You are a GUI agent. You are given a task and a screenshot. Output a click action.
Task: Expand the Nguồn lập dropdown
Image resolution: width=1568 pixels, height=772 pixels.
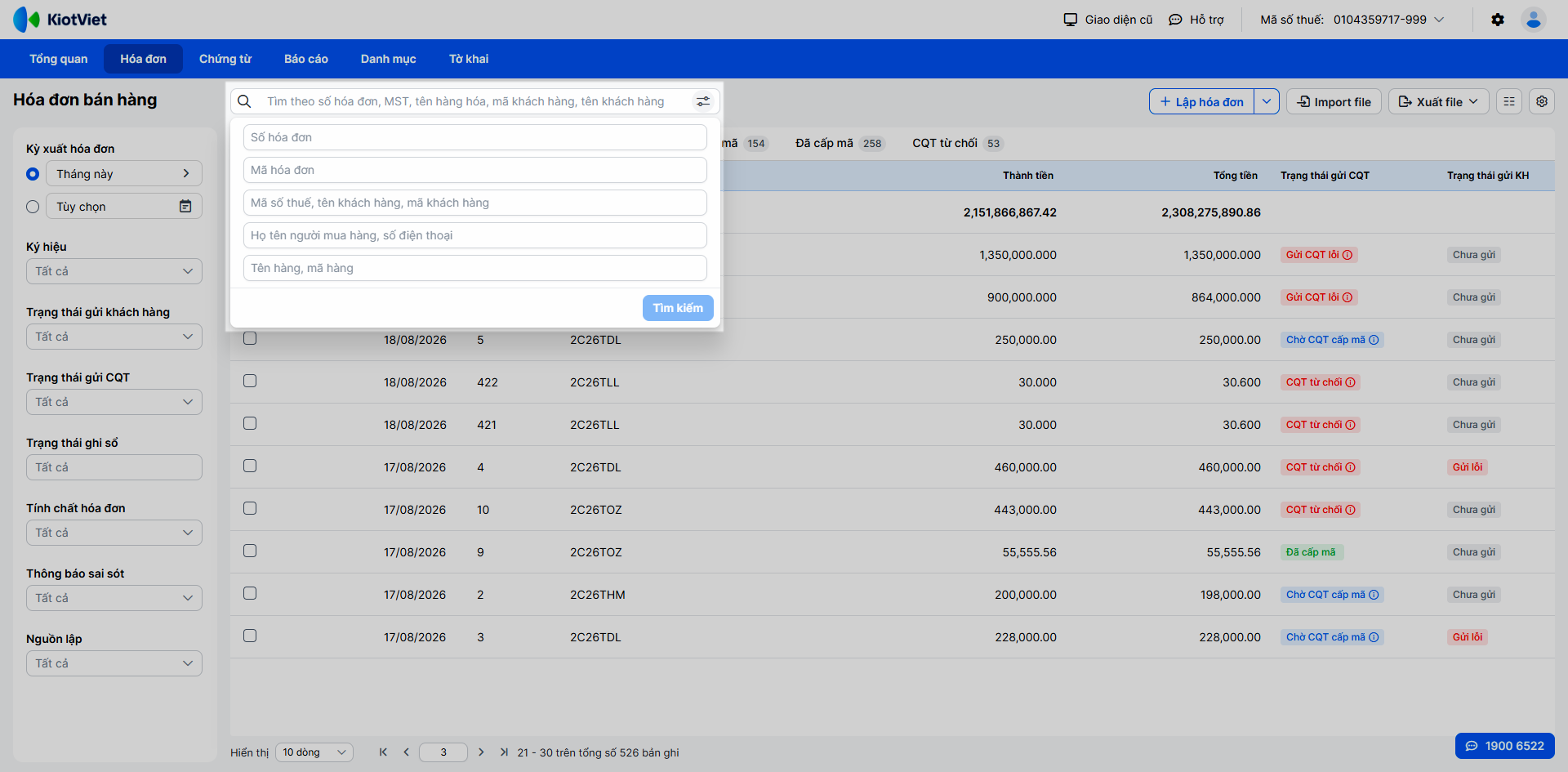[x=114, y=663]
